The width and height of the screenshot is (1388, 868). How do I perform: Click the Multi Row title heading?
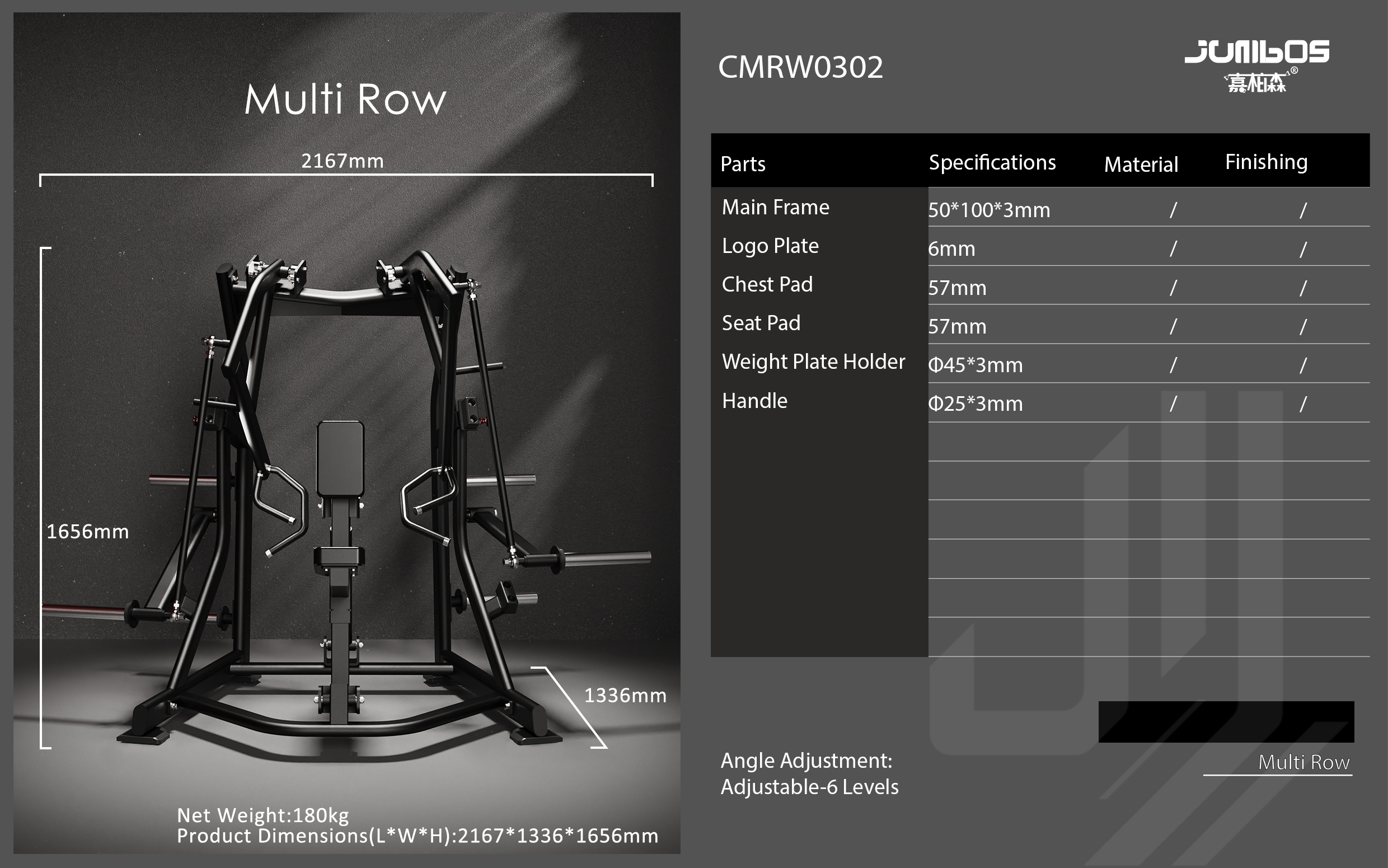[345, 99]
